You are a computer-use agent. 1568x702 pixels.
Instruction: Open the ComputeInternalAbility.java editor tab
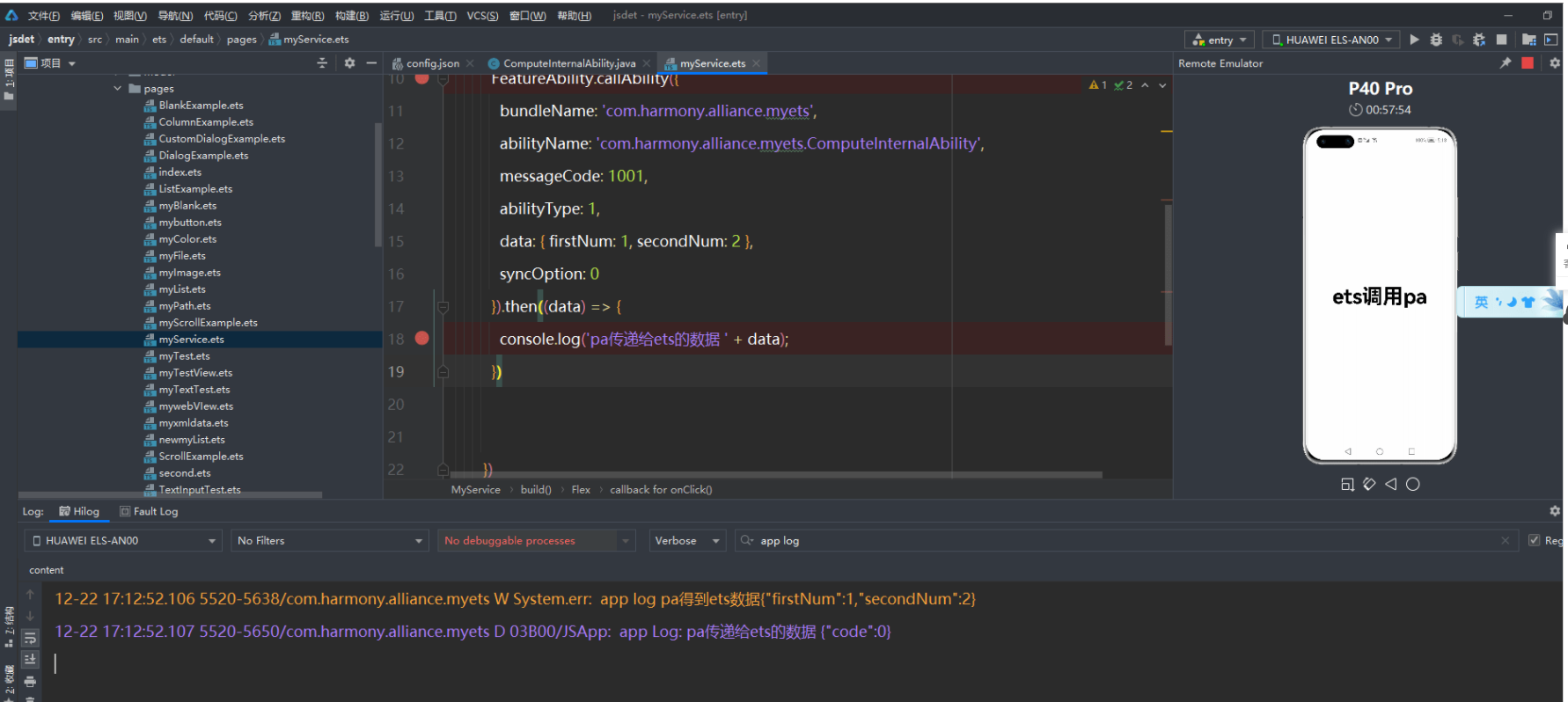pyautogui.click(x=568, y=63)
